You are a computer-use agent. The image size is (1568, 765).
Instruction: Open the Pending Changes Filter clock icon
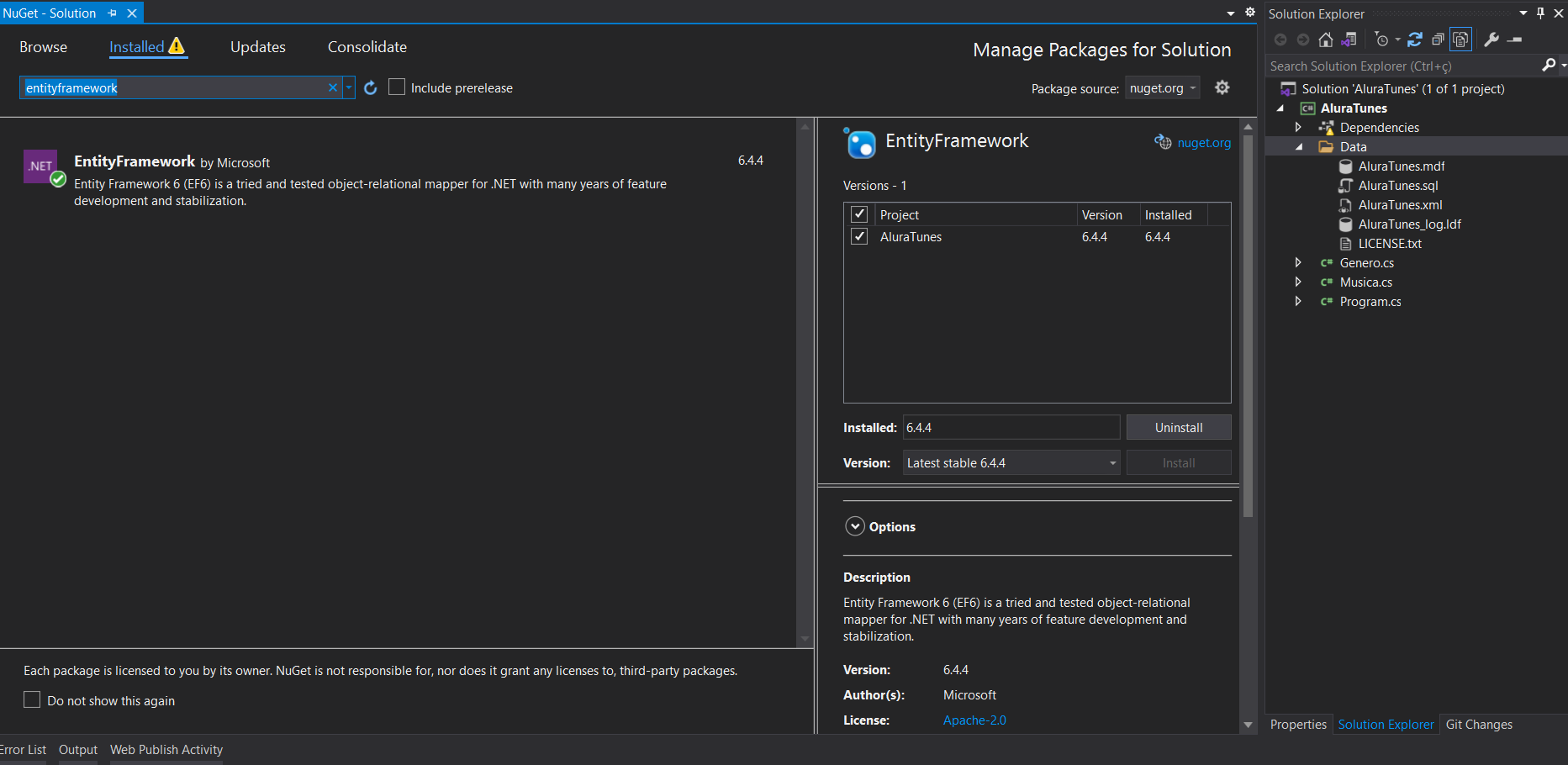[1381, 40]
